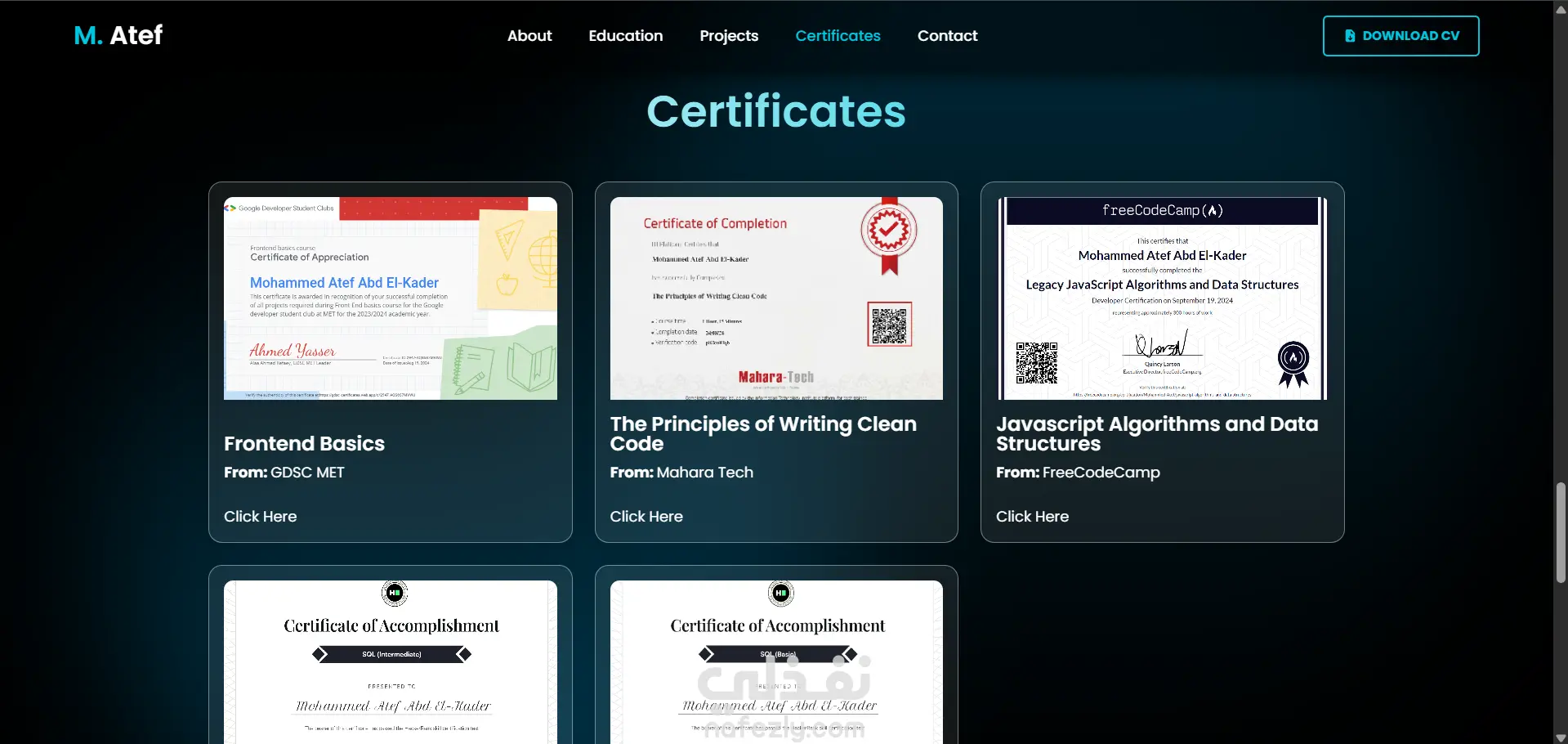Select the 'From: Mahara Tech' text

pyautogui.click(x=681, y=473)
